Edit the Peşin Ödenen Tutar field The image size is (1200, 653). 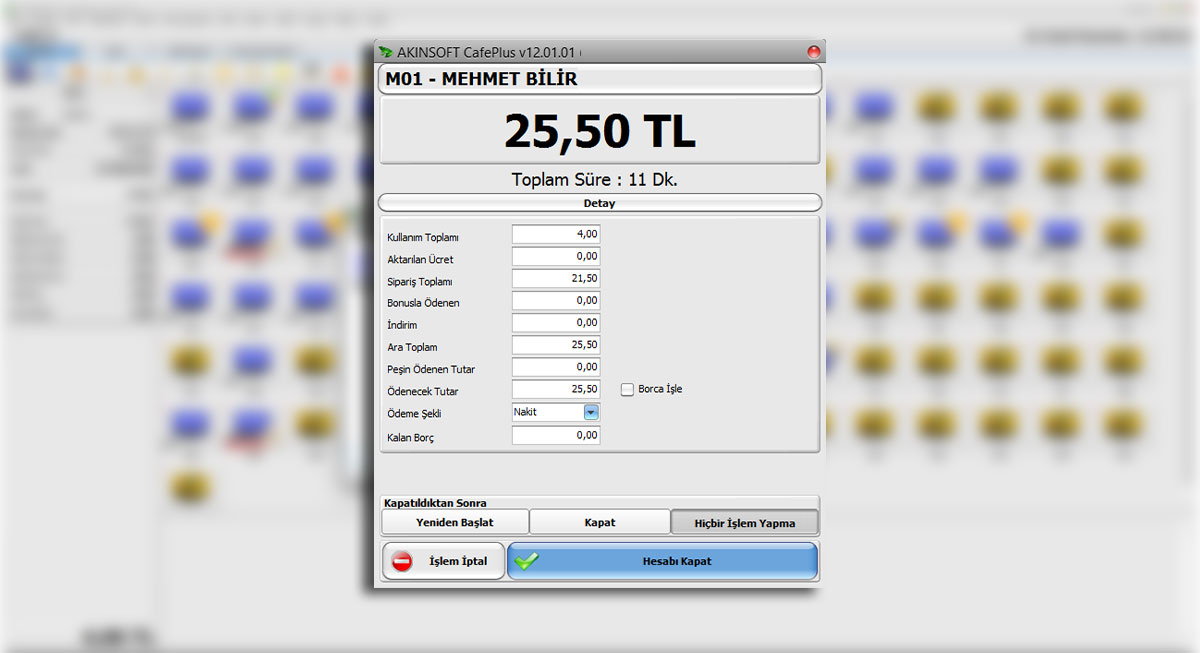[x=555, y=367]
